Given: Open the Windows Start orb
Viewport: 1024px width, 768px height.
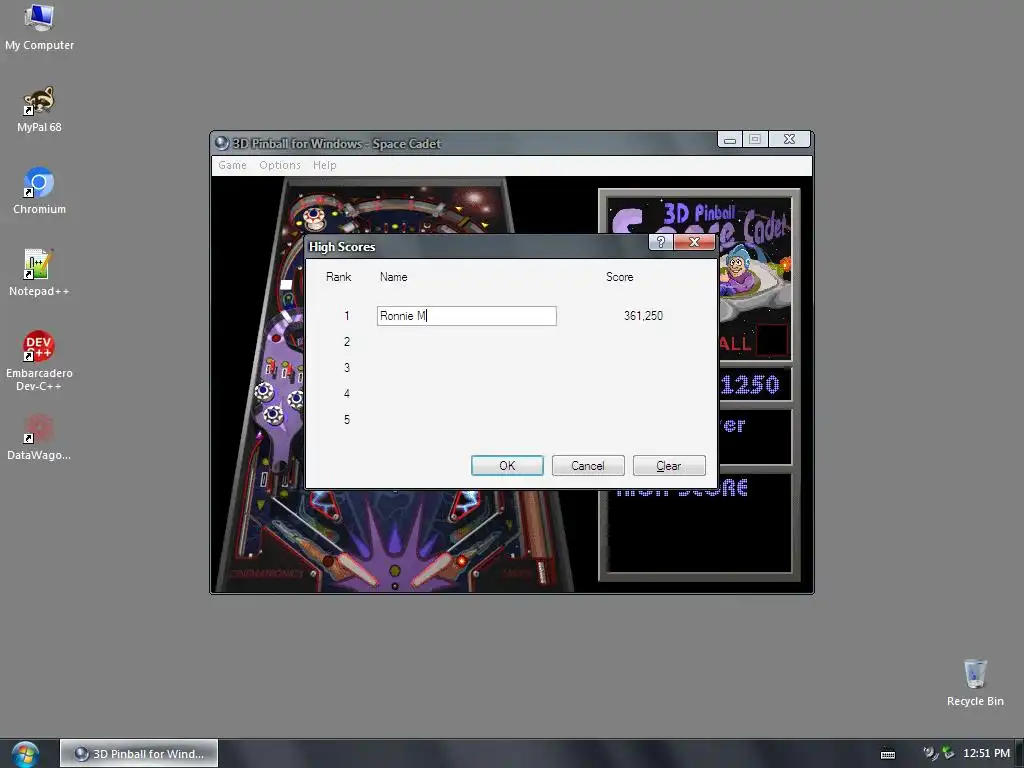Looking at the screenshot, I should 25,754.
